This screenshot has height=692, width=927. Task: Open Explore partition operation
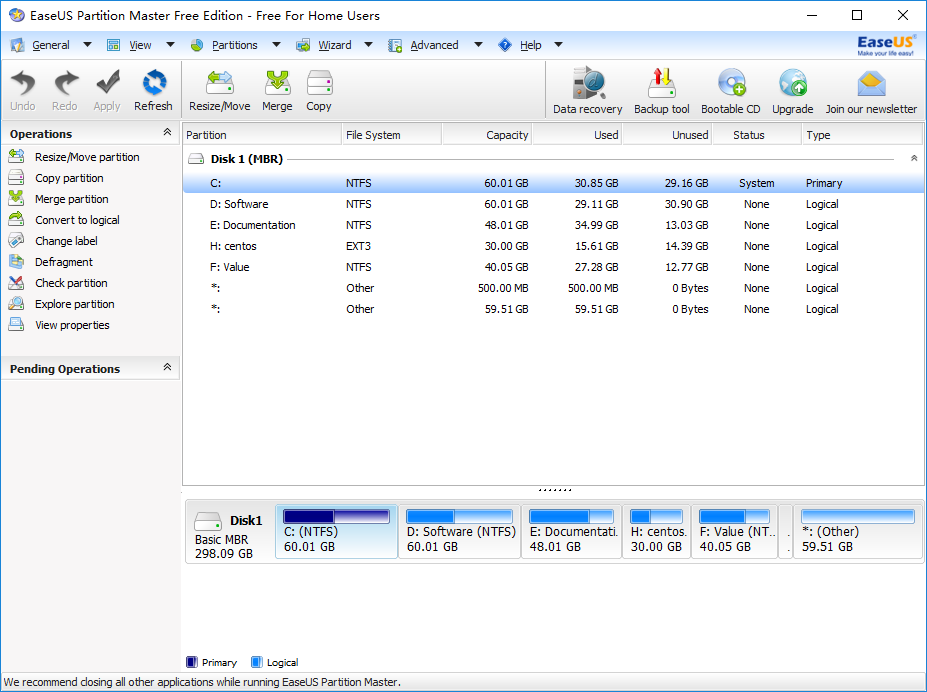coord(74,304)
